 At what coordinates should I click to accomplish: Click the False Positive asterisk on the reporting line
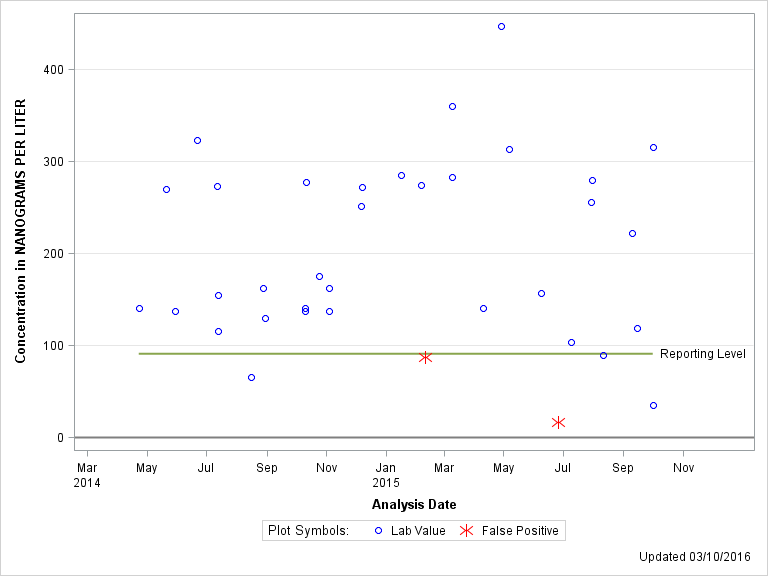(425, 357)
